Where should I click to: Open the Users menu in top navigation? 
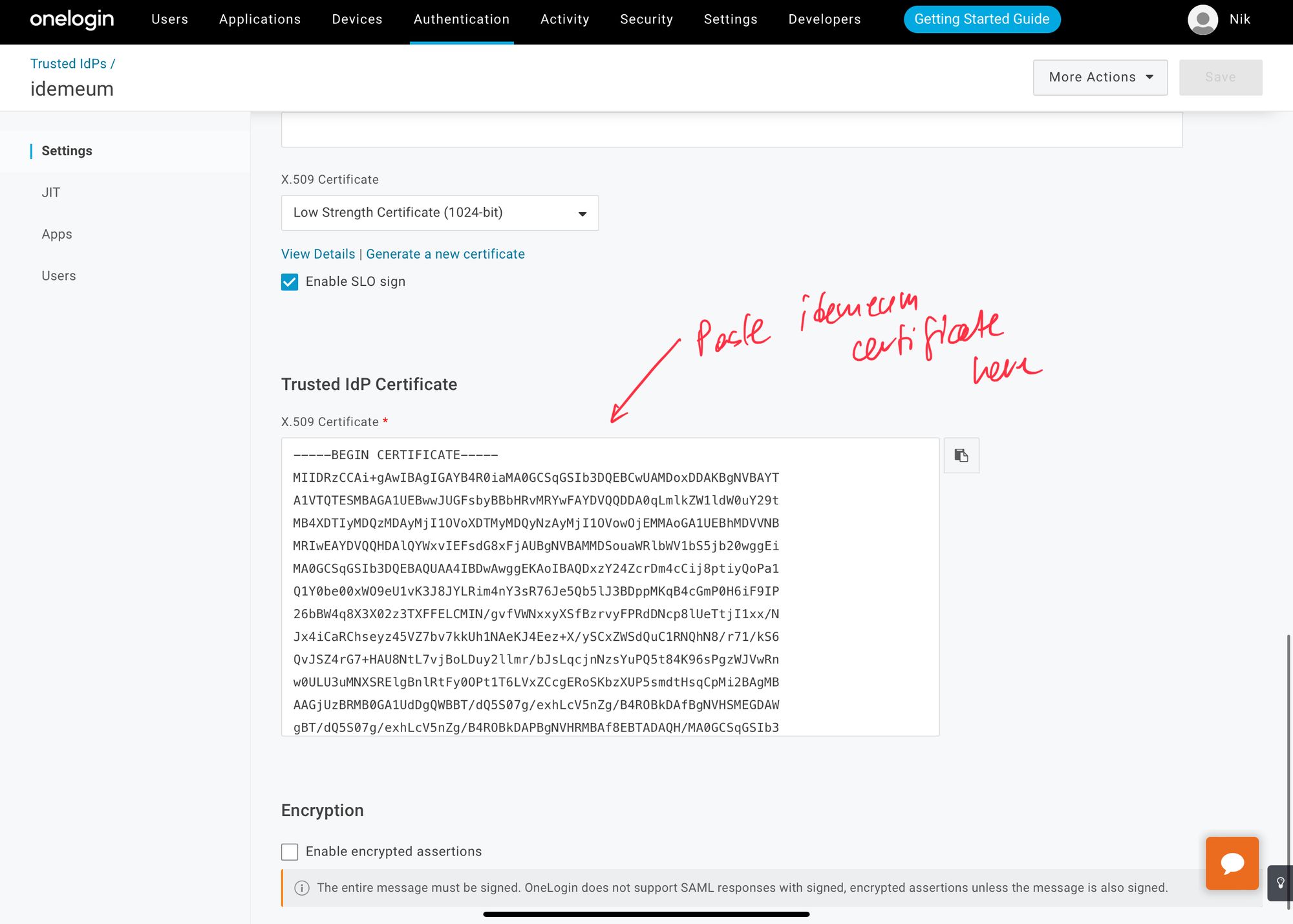pyautogui.click(x=170, y=19)
